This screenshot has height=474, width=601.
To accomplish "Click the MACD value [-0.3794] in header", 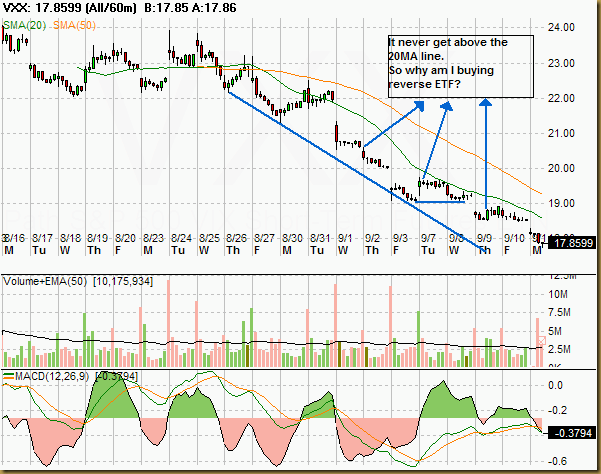I will [116, 376].
